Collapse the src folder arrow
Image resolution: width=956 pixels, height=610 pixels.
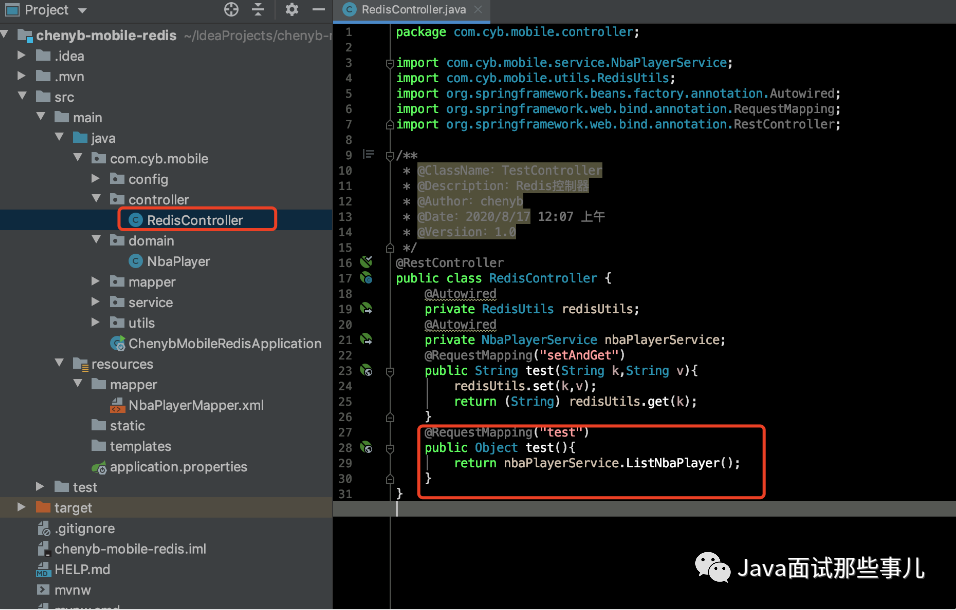pyautogui.click(x=23, y=96)
